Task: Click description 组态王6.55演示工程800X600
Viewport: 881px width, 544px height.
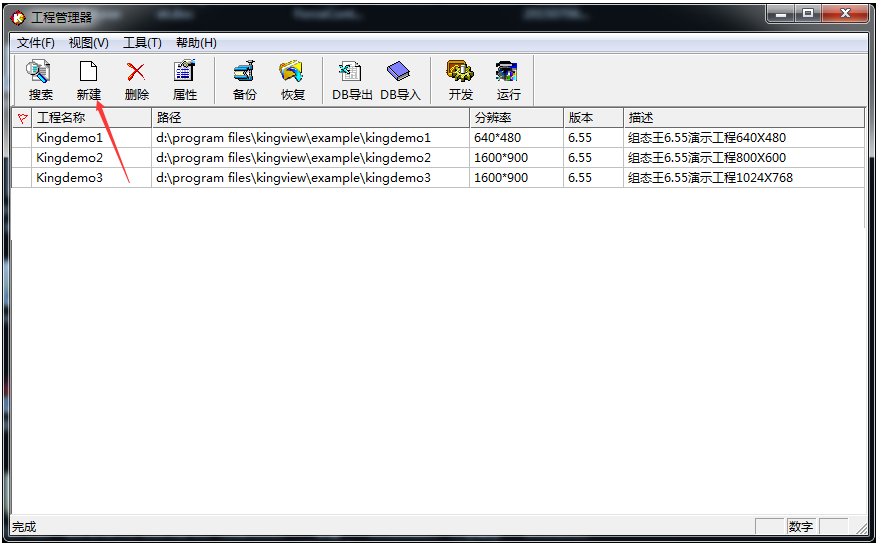Action: (707, 158)
